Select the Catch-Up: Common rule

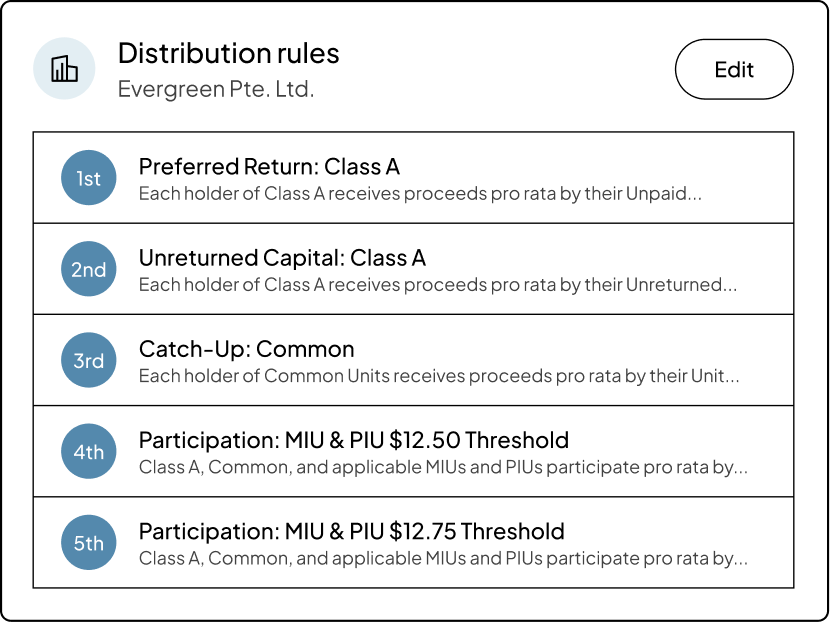[x=246, y=349]
